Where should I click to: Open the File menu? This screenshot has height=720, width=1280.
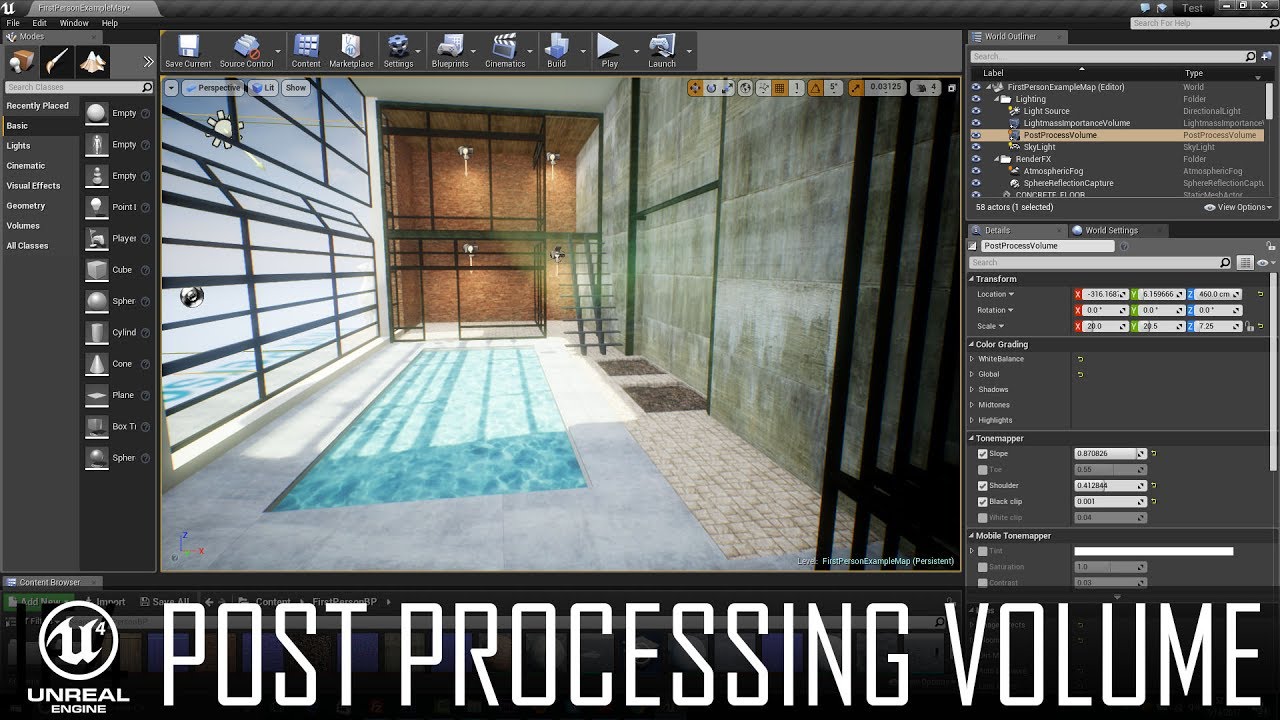(x=13, y=23)
